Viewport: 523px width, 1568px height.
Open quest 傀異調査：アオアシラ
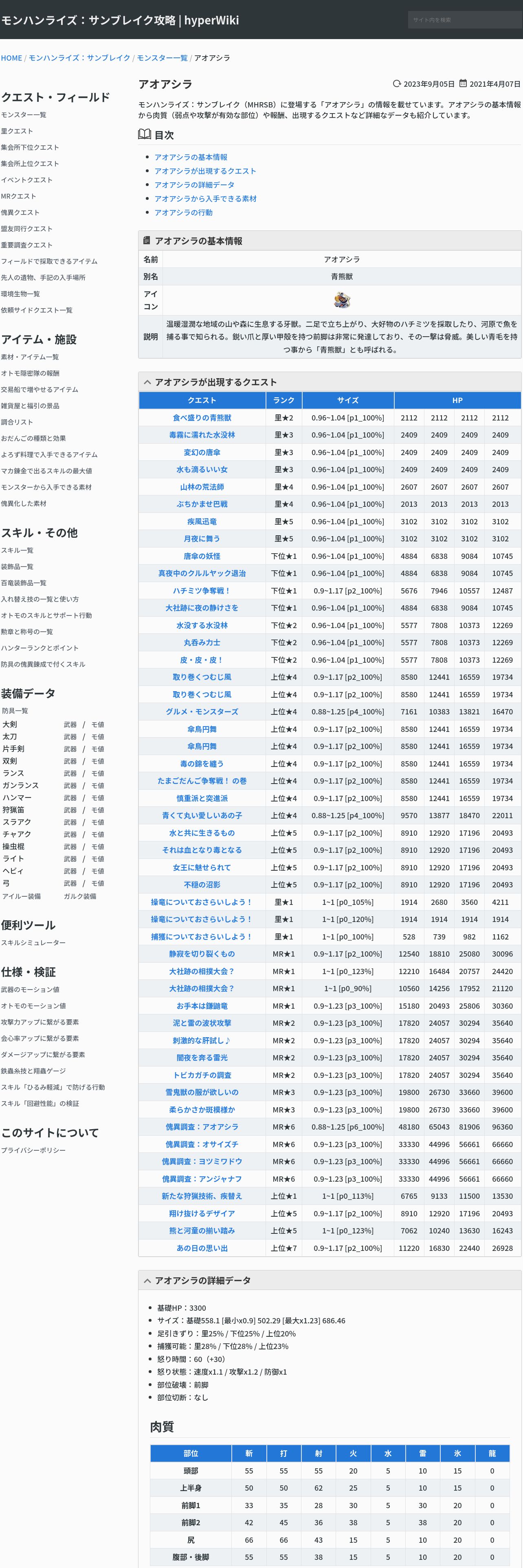pos(202,1127)
